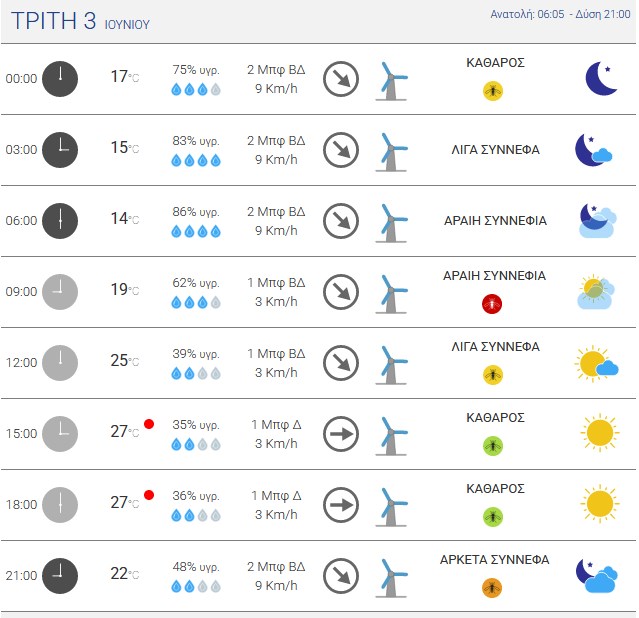Click the green mosquito icon at 15:00
The height and width of the screenshot is (618, 639).
493,446
